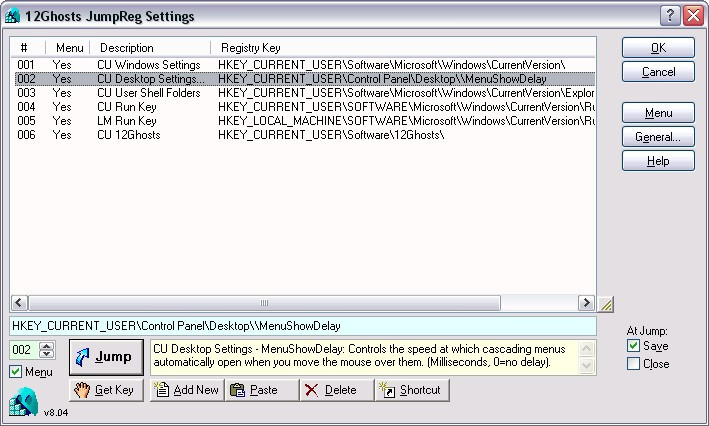The height and width of the screenshot is (426, 709).
Task: Click Add New button
Action: point(187,390)
